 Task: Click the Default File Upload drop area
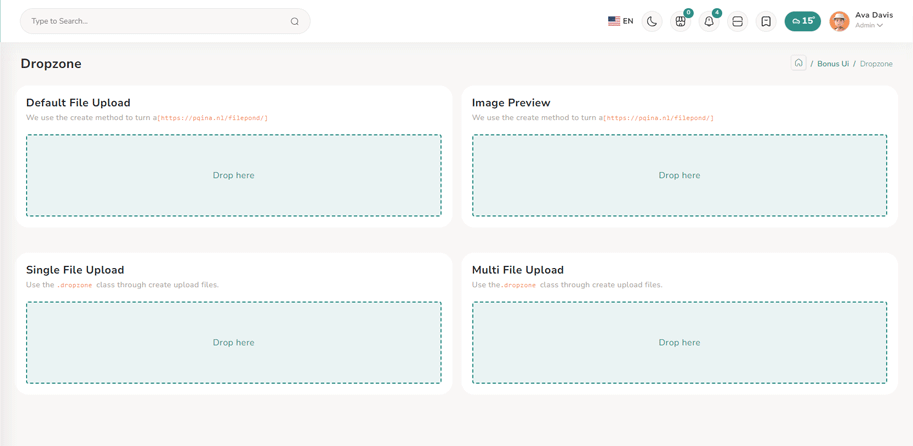[x=233, y=175]
